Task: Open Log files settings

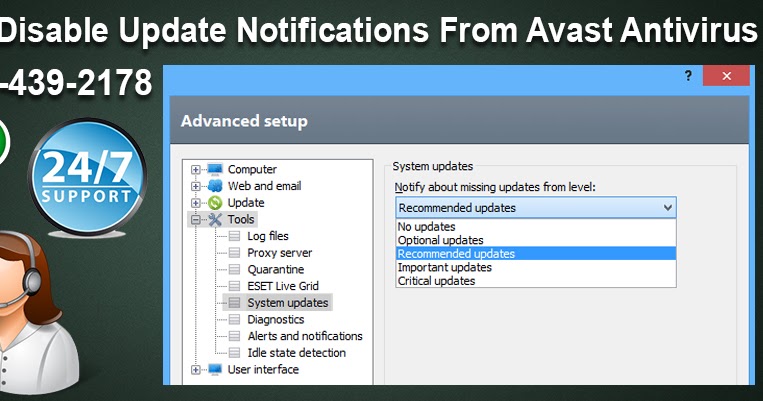Action: pos(268,237)
